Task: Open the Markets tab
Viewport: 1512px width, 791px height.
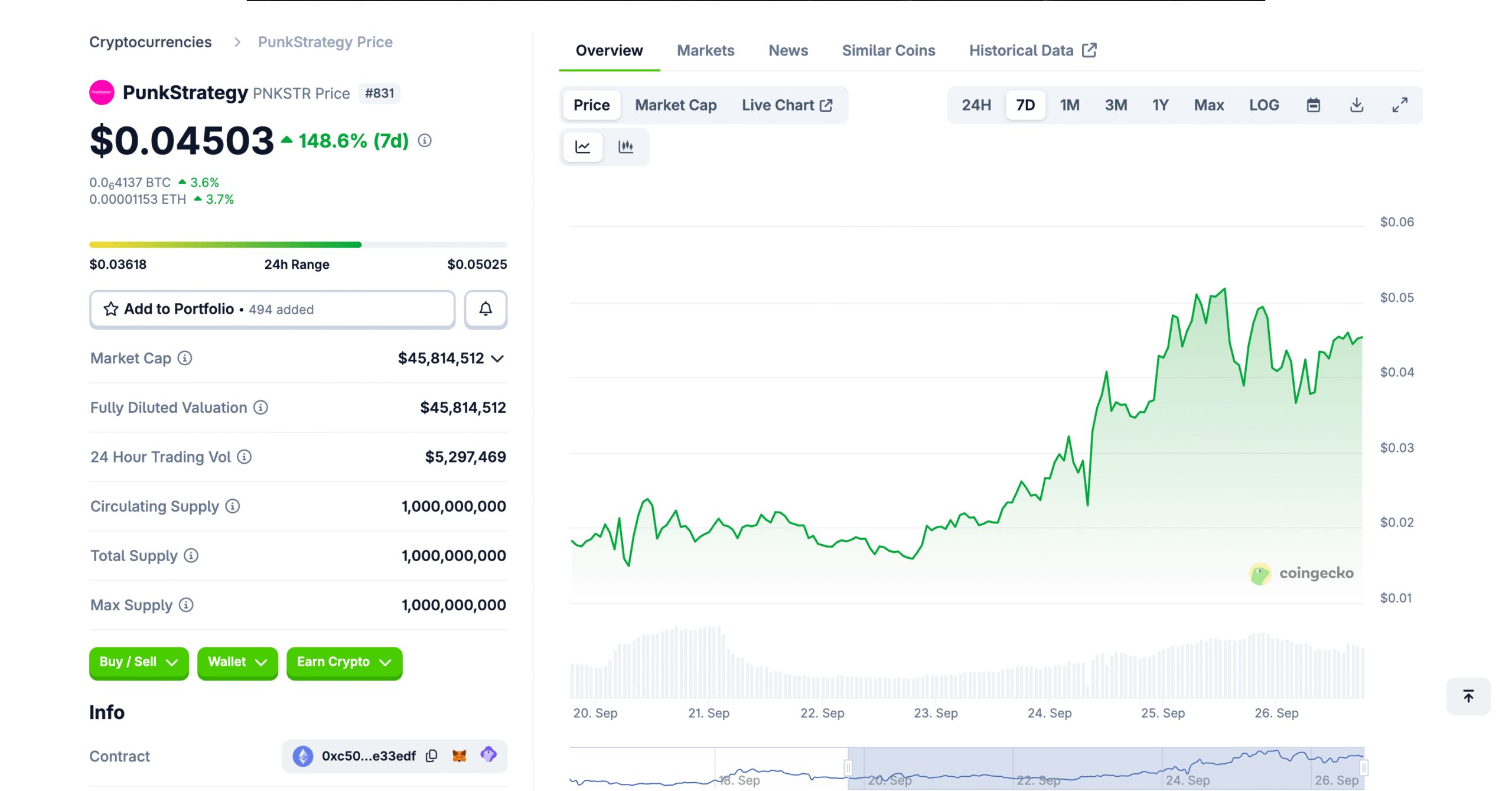Action: pos(705,51)
